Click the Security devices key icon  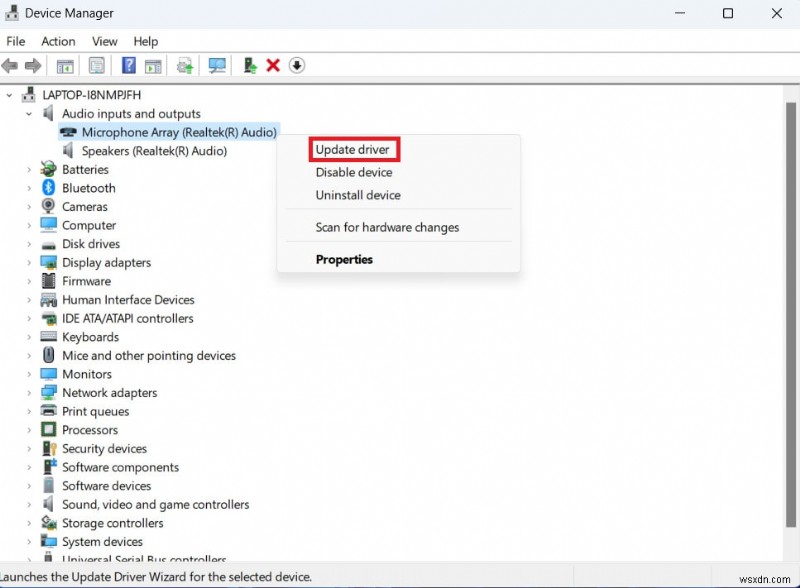pos(49,448)
